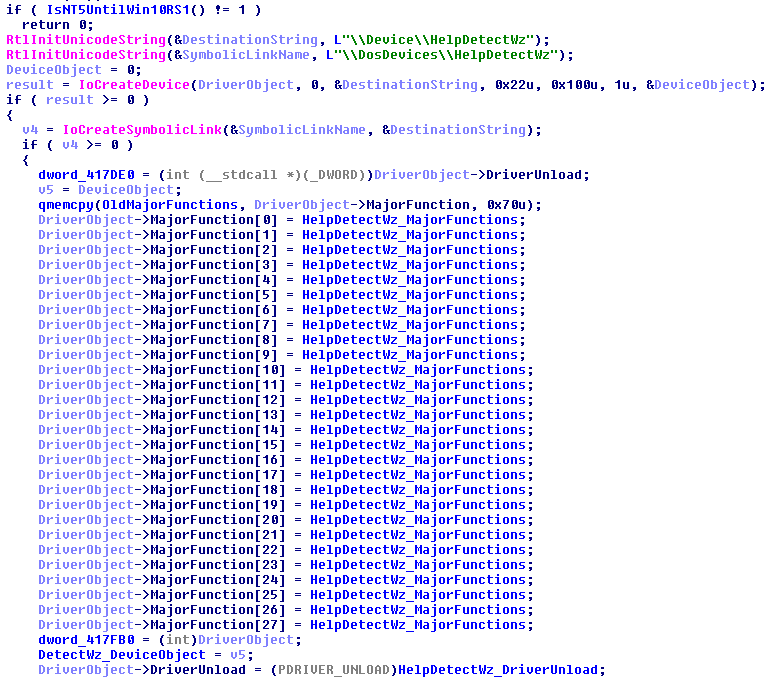Click MajorFunction[26] assignment line
This screenshot has width=773, height=679.
(x=286, y=609)
